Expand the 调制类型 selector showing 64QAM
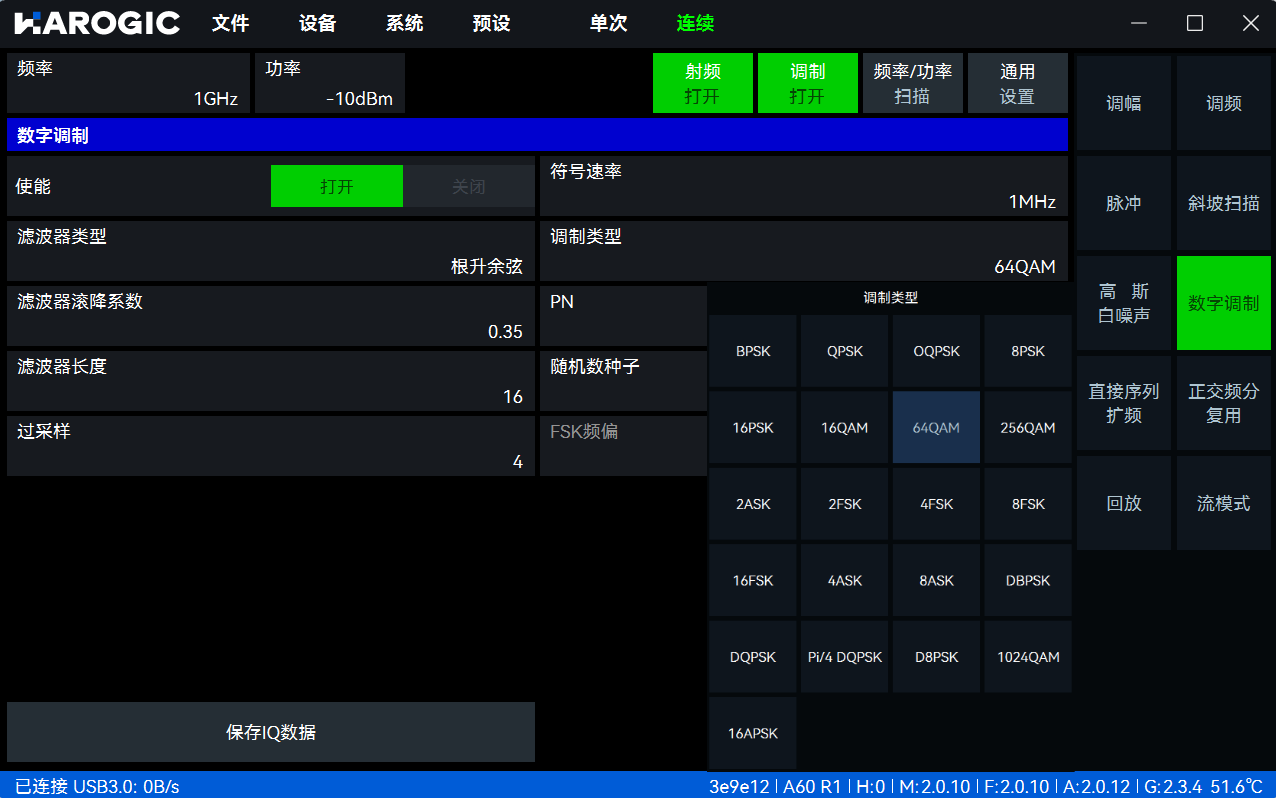 pyautogui.click(x=803, y=252)
